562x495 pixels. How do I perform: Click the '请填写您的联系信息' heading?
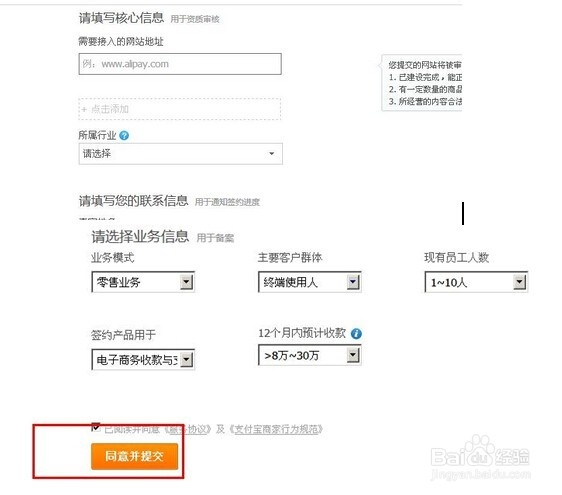[133, 201]
